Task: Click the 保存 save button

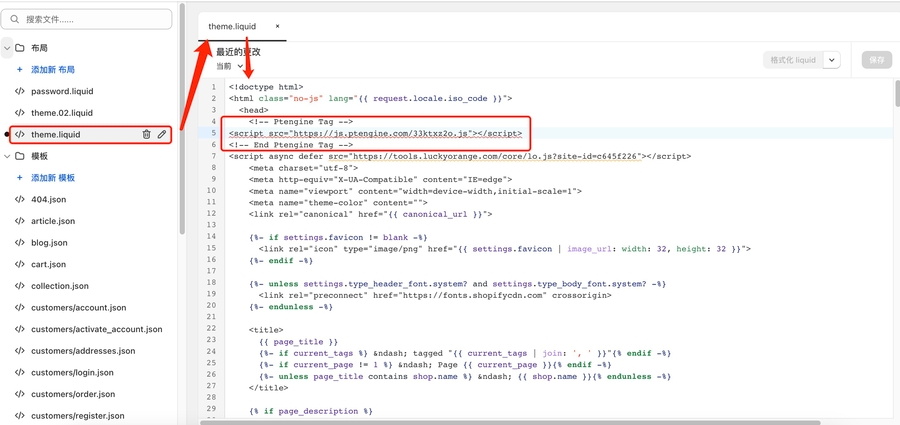Action: pyautogui.click(x=876, y=60)
